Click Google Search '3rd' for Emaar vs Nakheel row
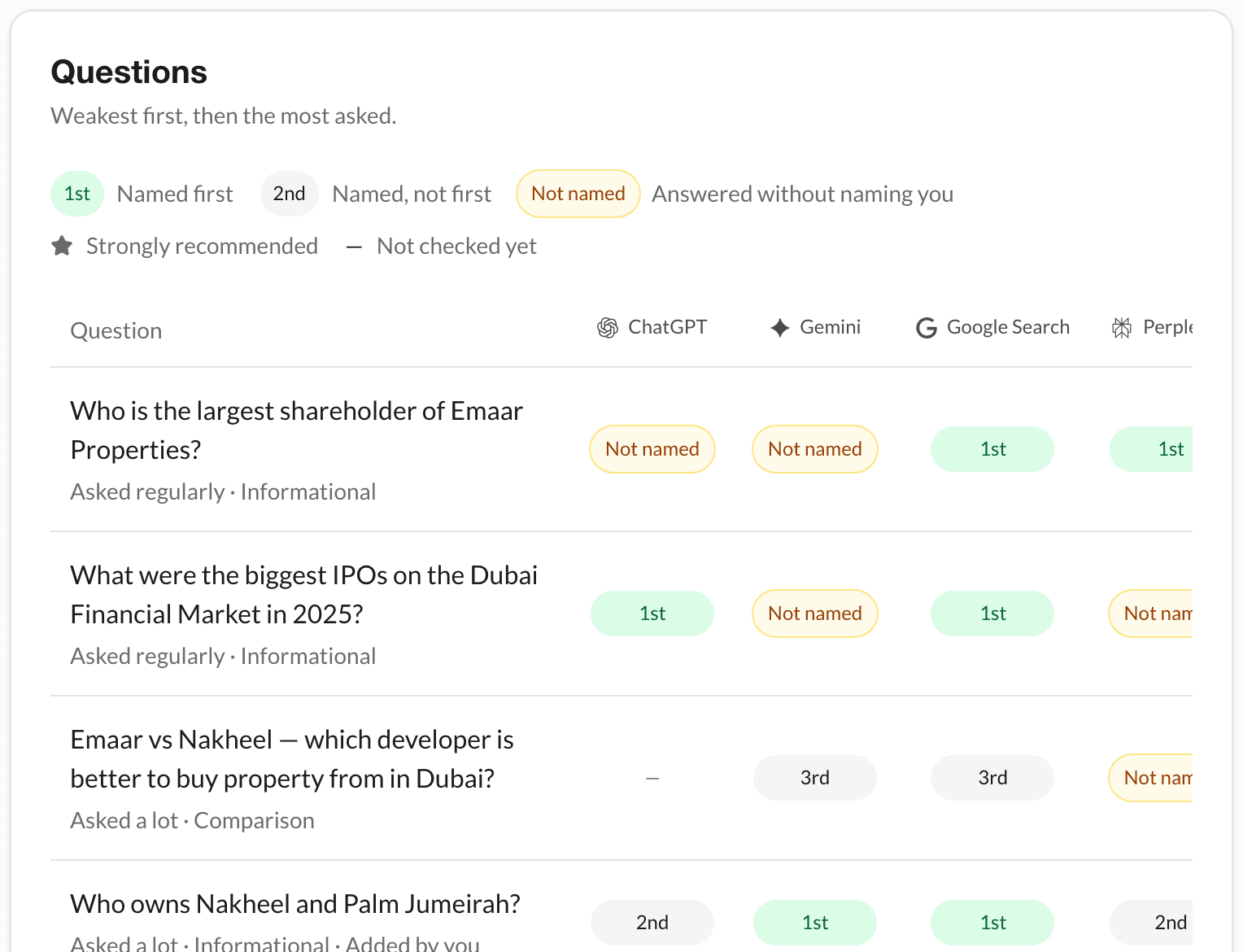Viewport: 1243px width, 952px height. (992, 778)
